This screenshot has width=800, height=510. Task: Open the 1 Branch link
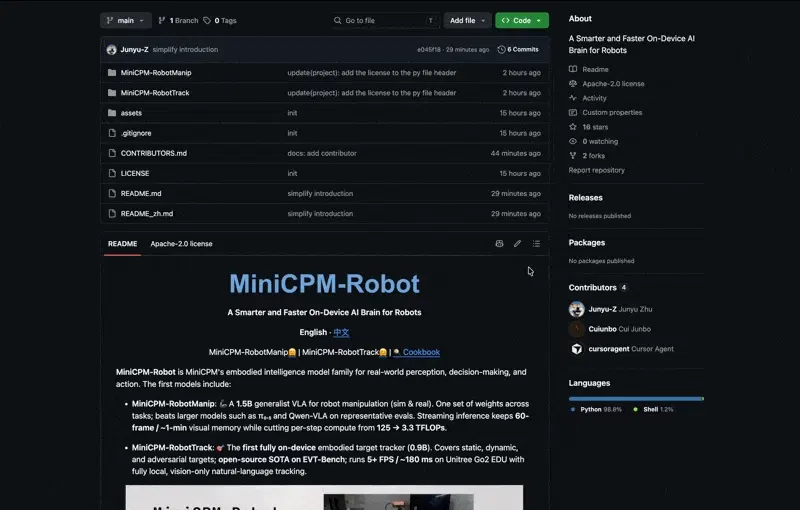point(178,20)
